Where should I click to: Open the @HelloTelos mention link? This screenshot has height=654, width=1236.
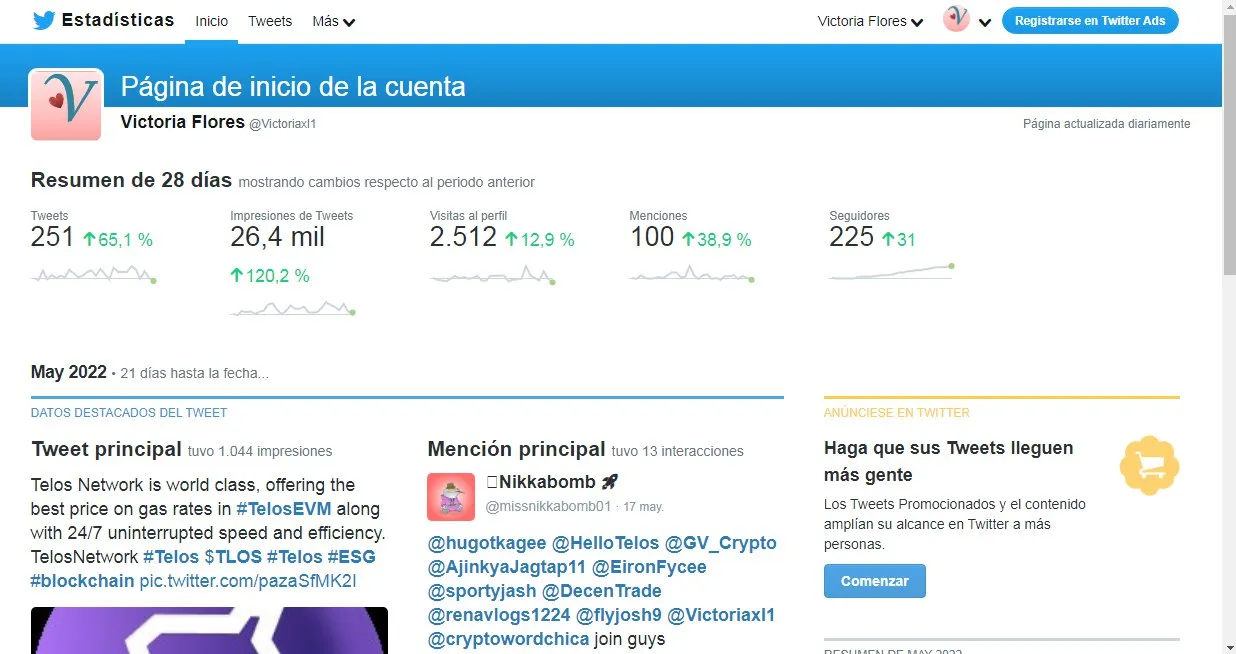pyautogui.click(x=606, y=543)
